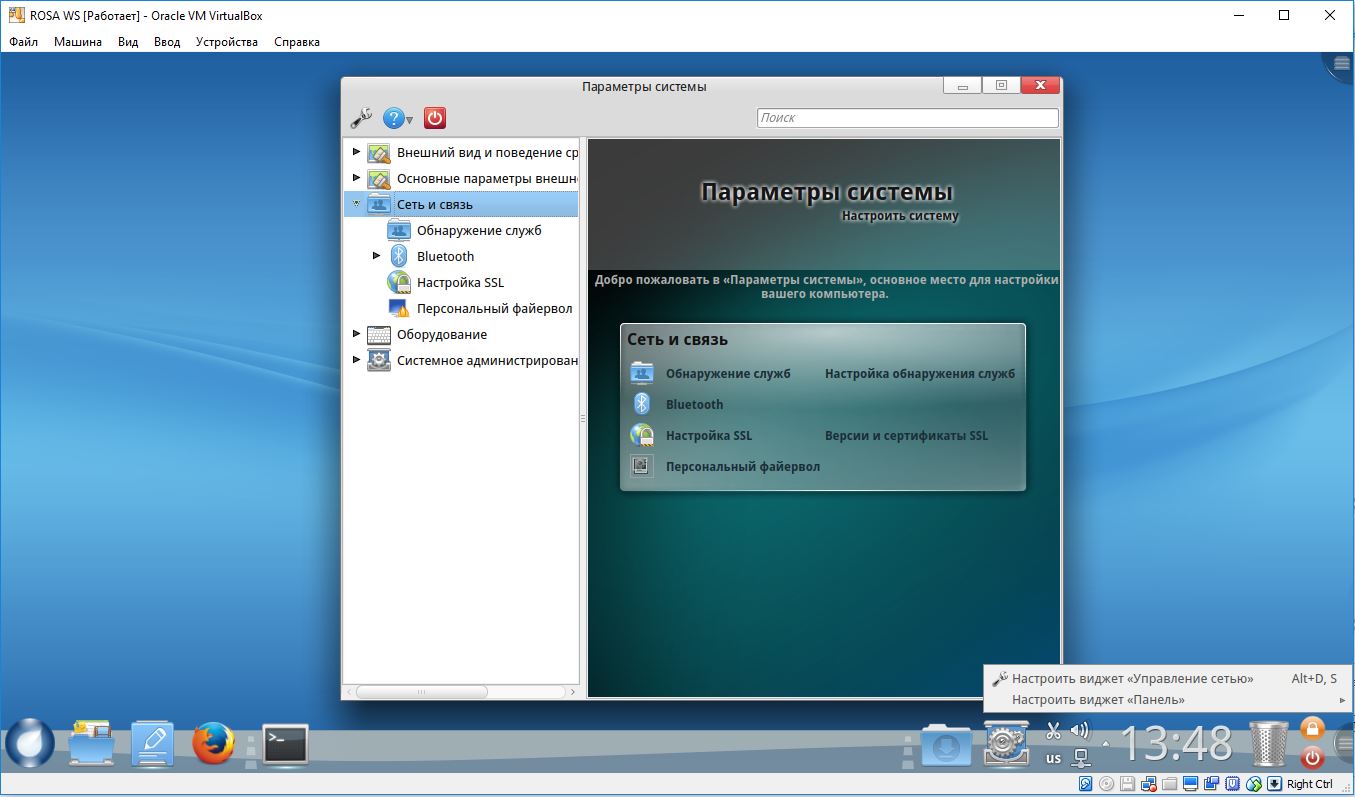
Task: Click the sidebar horizontal scrollbar handle
Action: click(x=422, y=691)
